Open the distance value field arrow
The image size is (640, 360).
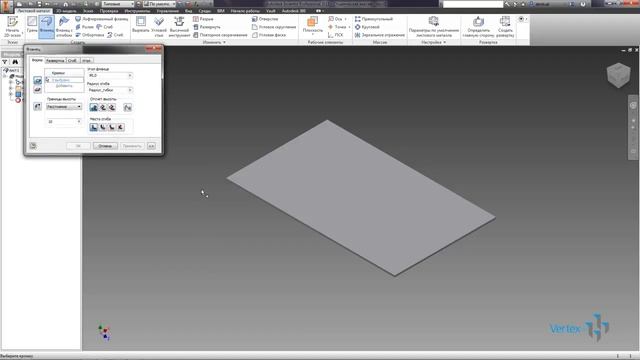79,122
